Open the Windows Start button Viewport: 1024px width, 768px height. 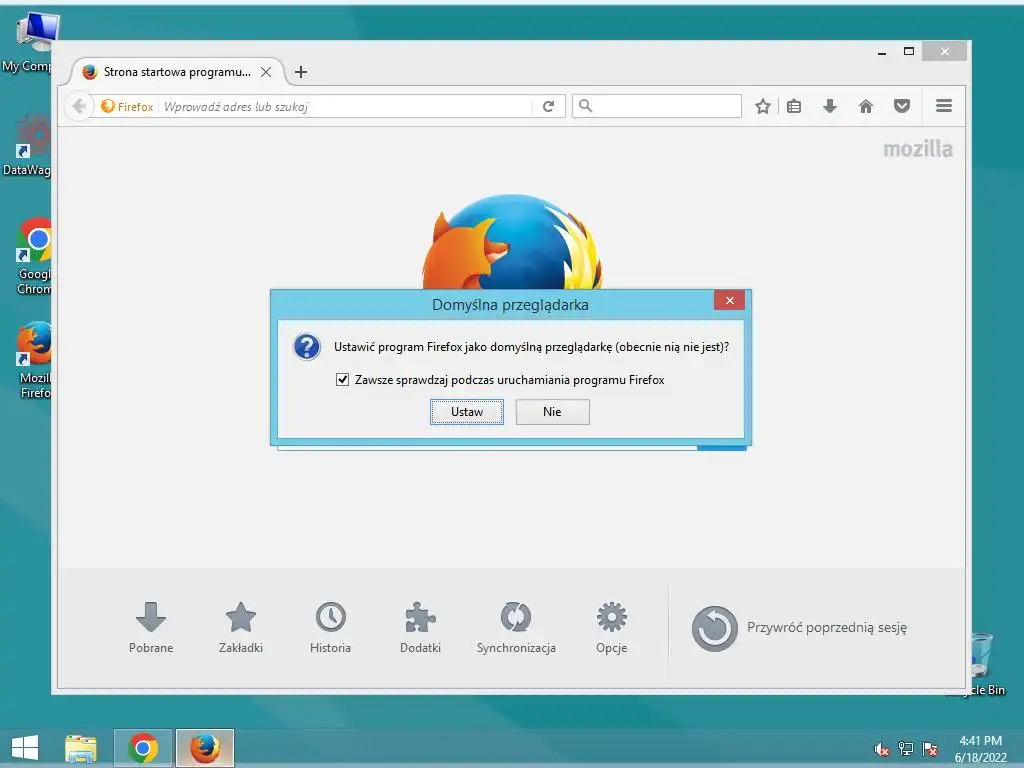coord(25,748)
